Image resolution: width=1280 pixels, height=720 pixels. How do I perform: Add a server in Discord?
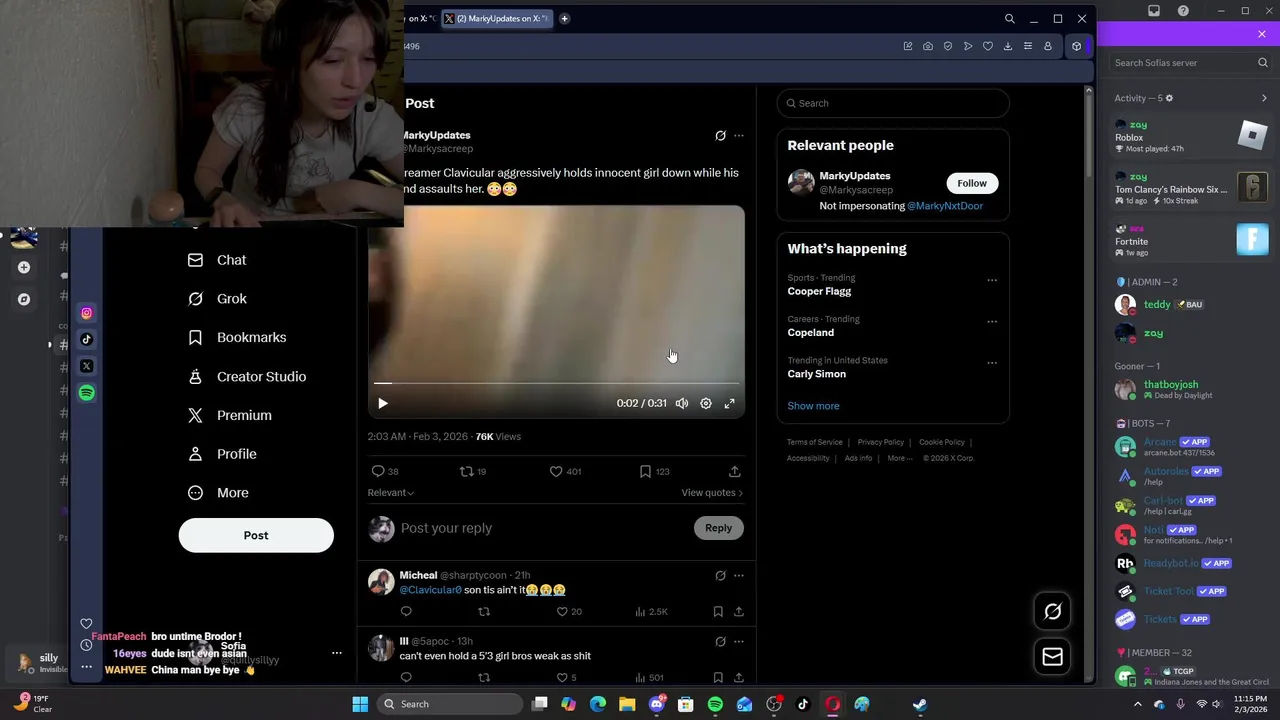[x=24, y=267]
